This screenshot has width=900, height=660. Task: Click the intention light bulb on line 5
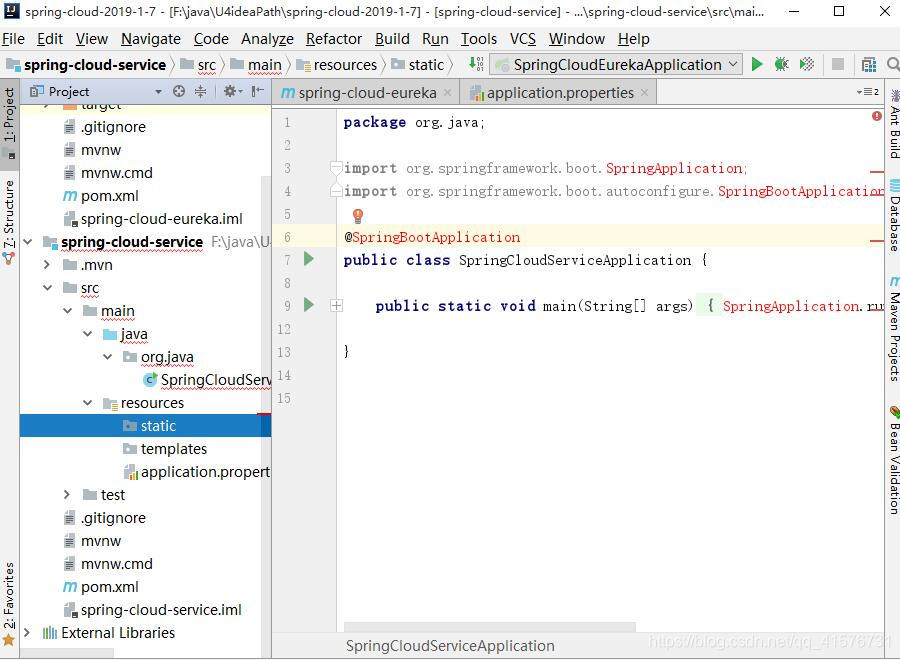358,216
